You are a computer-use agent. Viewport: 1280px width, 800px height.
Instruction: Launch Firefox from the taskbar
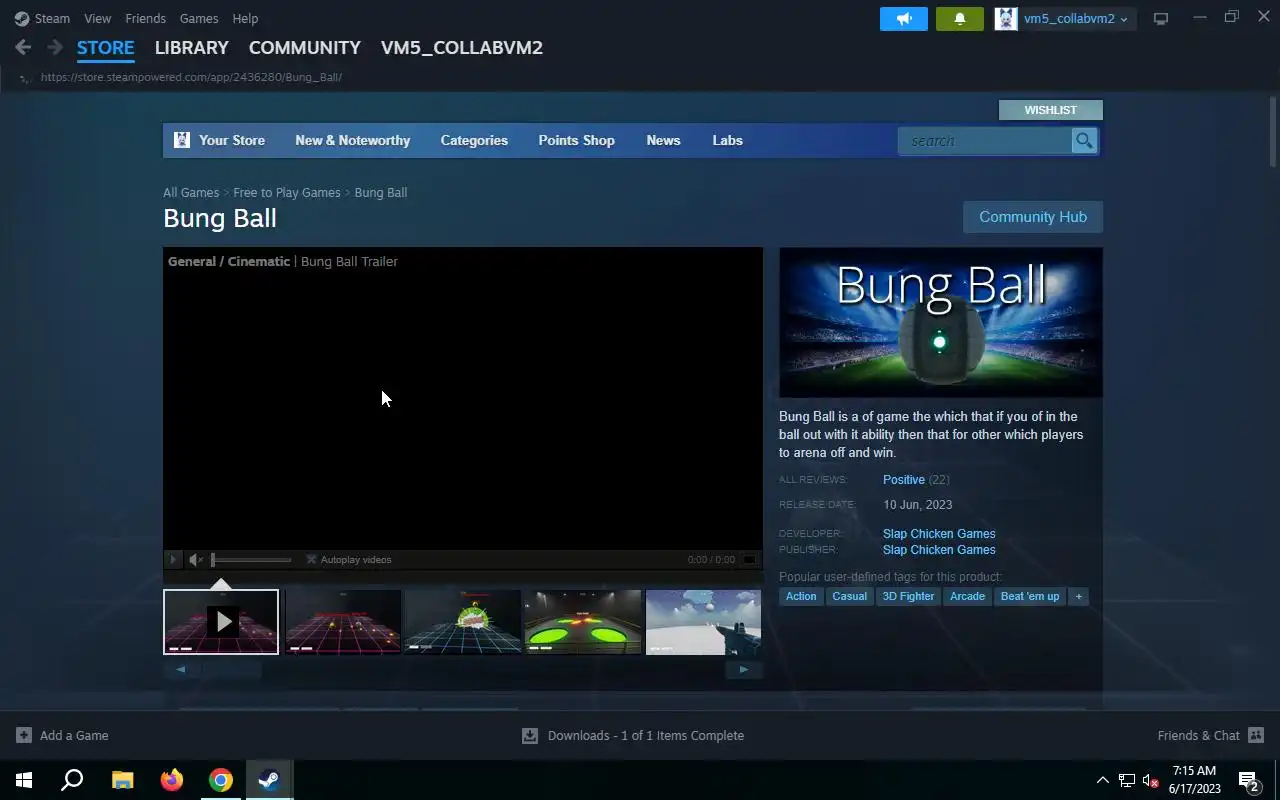[x=172, y=780]
